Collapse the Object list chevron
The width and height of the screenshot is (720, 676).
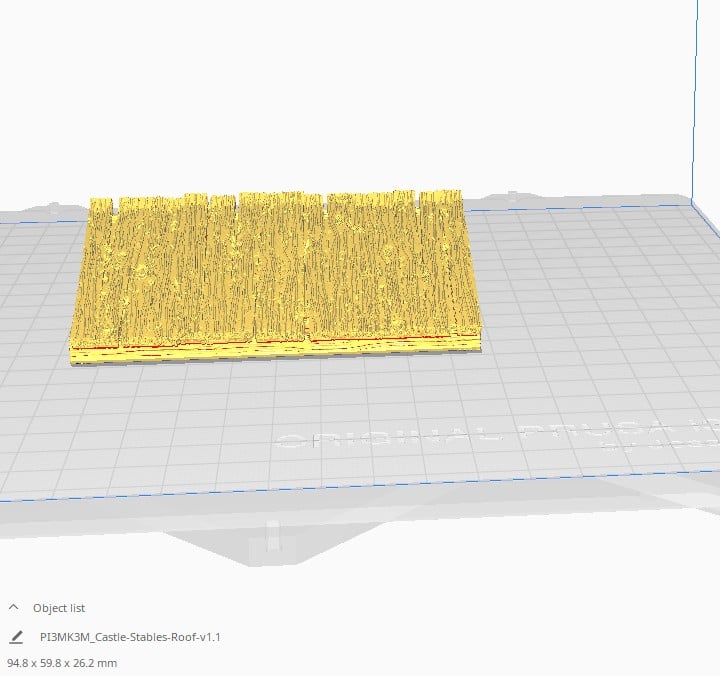(x=13, y=607)
